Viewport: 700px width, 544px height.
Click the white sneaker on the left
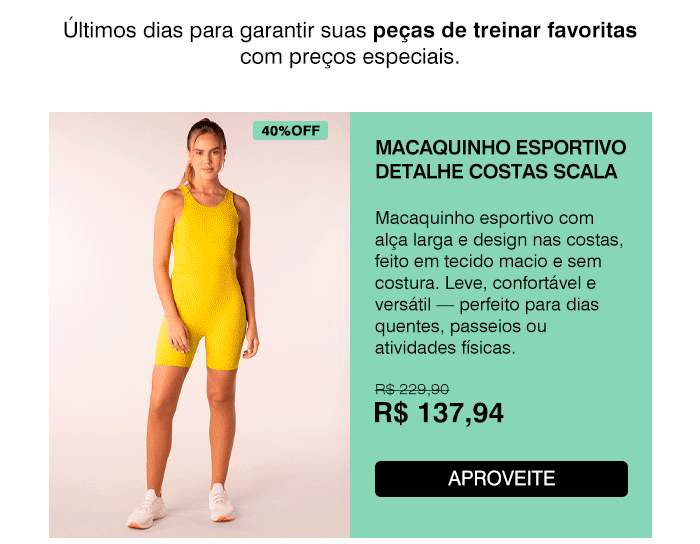coord(147,510)
